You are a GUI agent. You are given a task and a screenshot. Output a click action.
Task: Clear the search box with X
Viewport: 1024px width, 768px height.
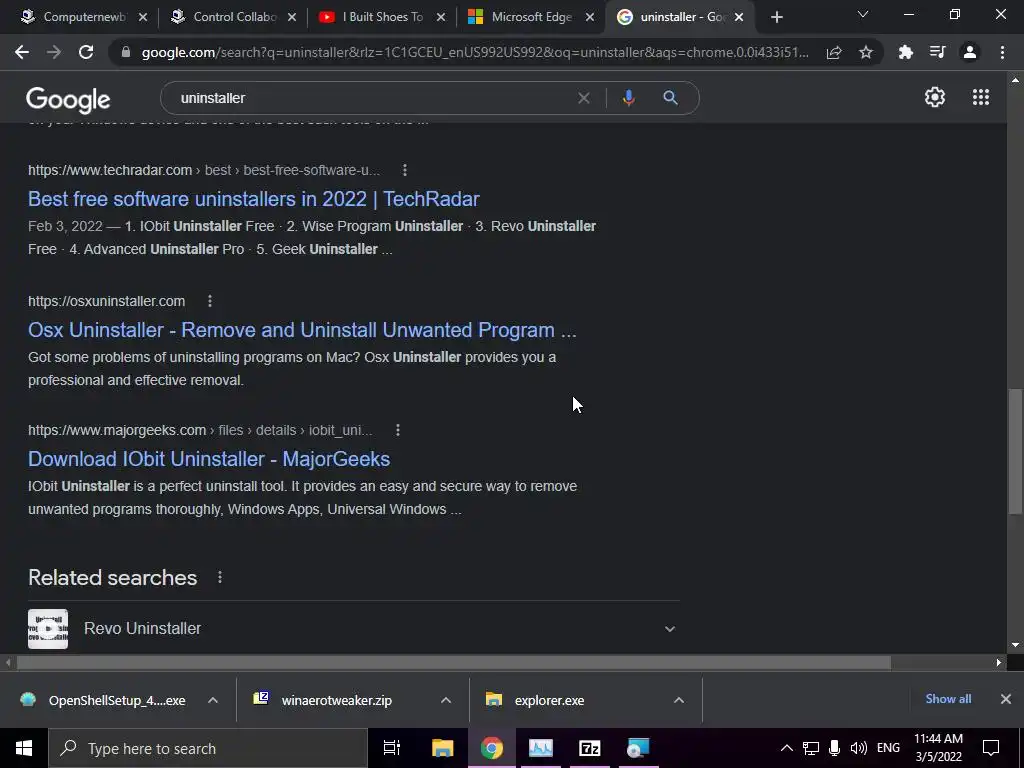pyautogui.click(x=584, y=98)
